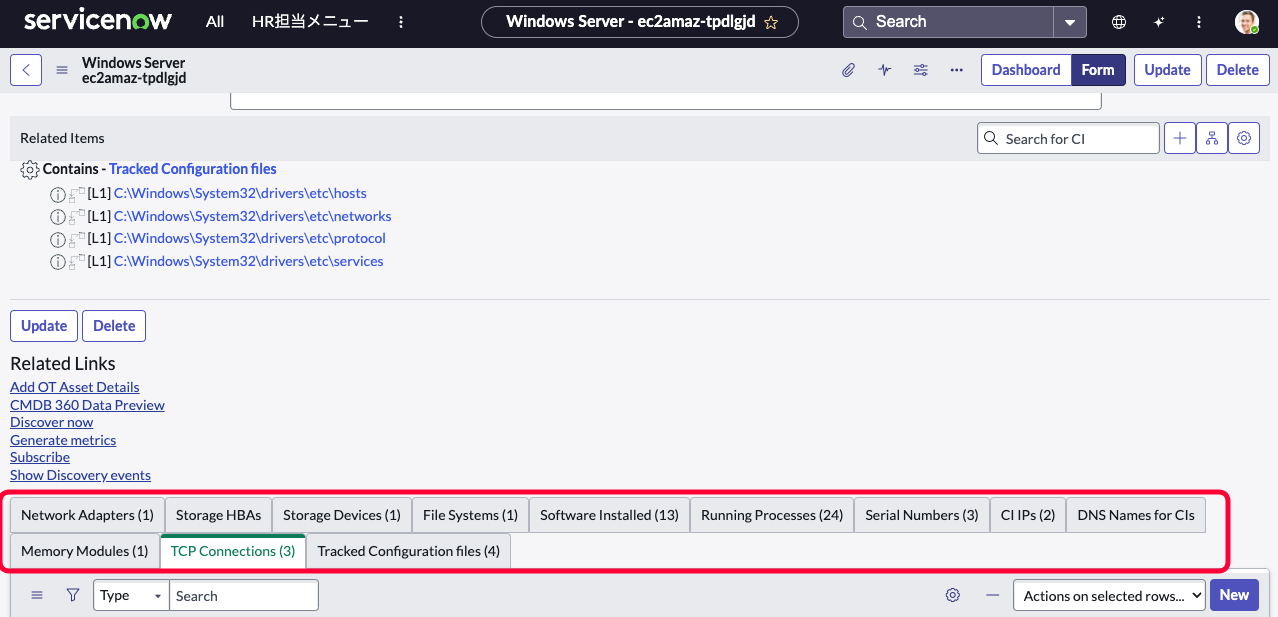Personalize list columns gear icon
Screen dimensions: 1278x617
[x=953, y=595]
